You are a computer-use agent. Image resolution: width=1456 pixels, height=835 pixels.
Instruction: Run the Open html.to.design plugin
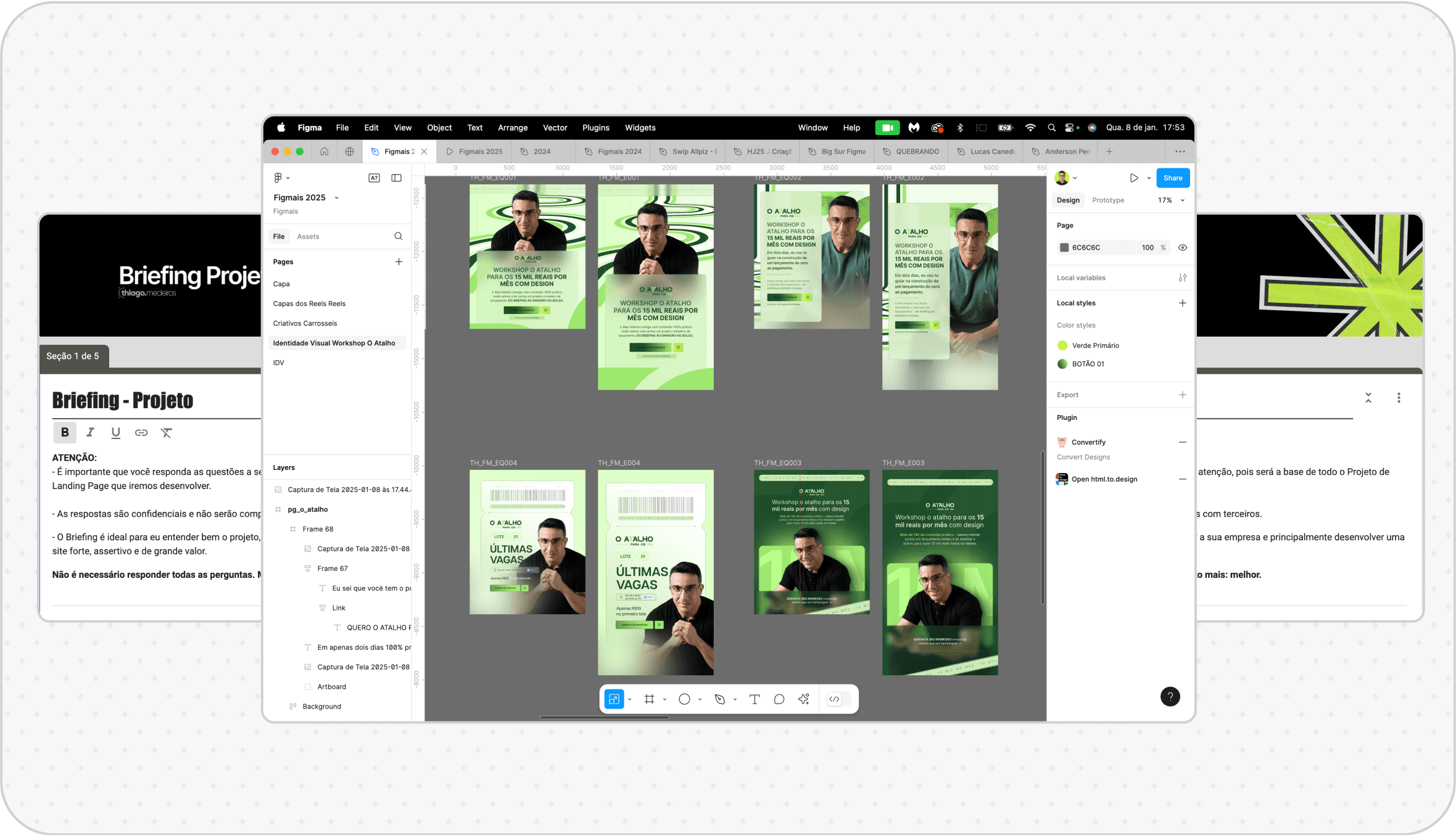point(1104,479)
